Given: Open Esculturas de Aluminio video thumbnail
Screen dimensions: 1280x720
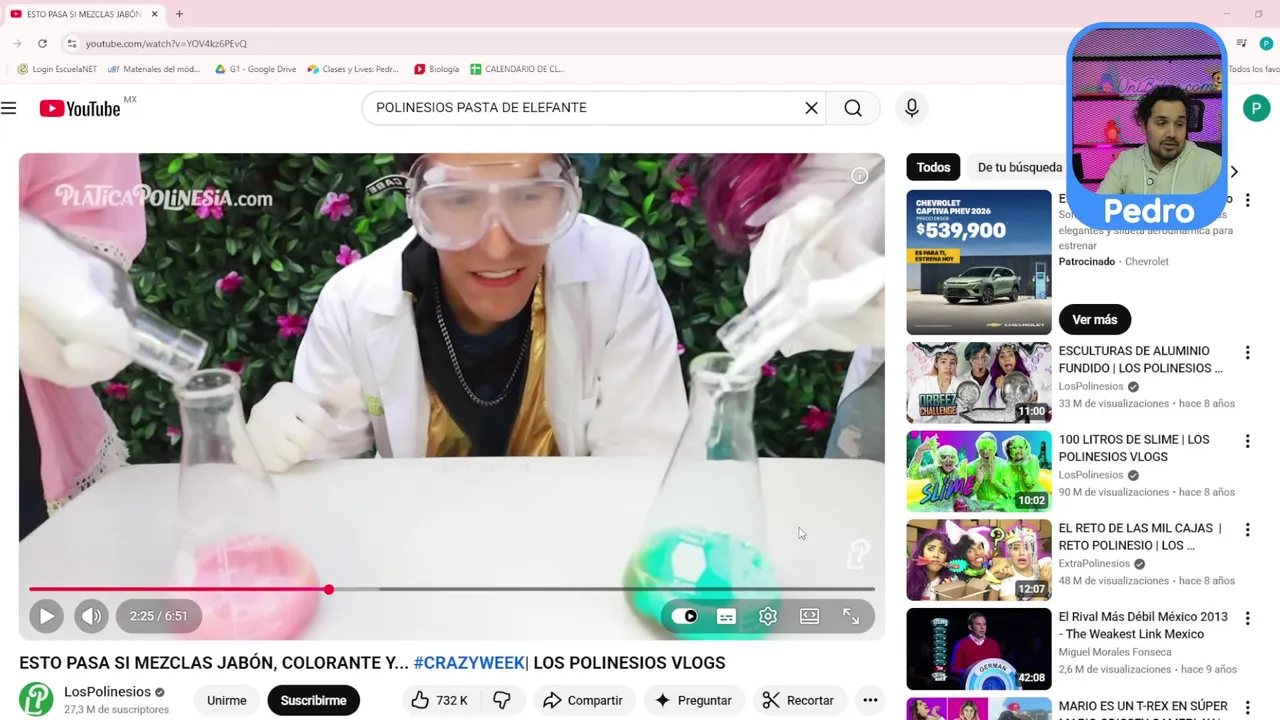Looking at the screenshot, I should 978,383.
